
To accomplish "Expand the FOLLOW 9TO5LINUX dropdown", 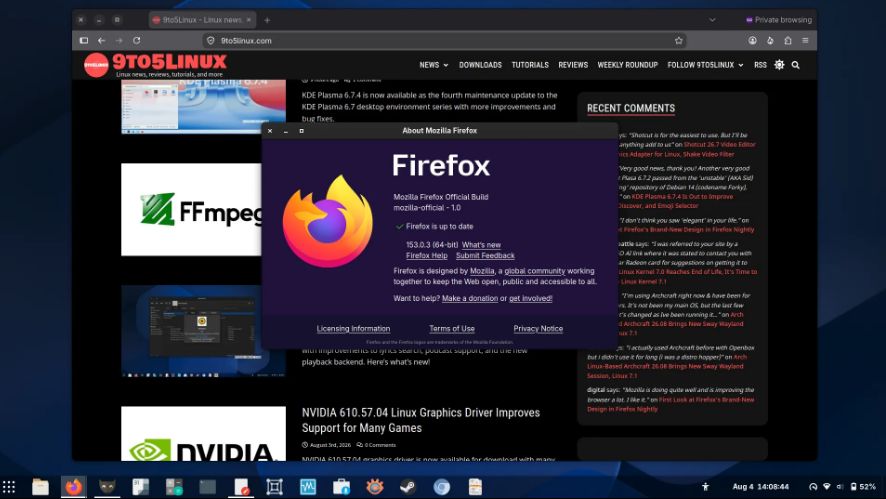I will pyautogui.click(x=705, y=65).
